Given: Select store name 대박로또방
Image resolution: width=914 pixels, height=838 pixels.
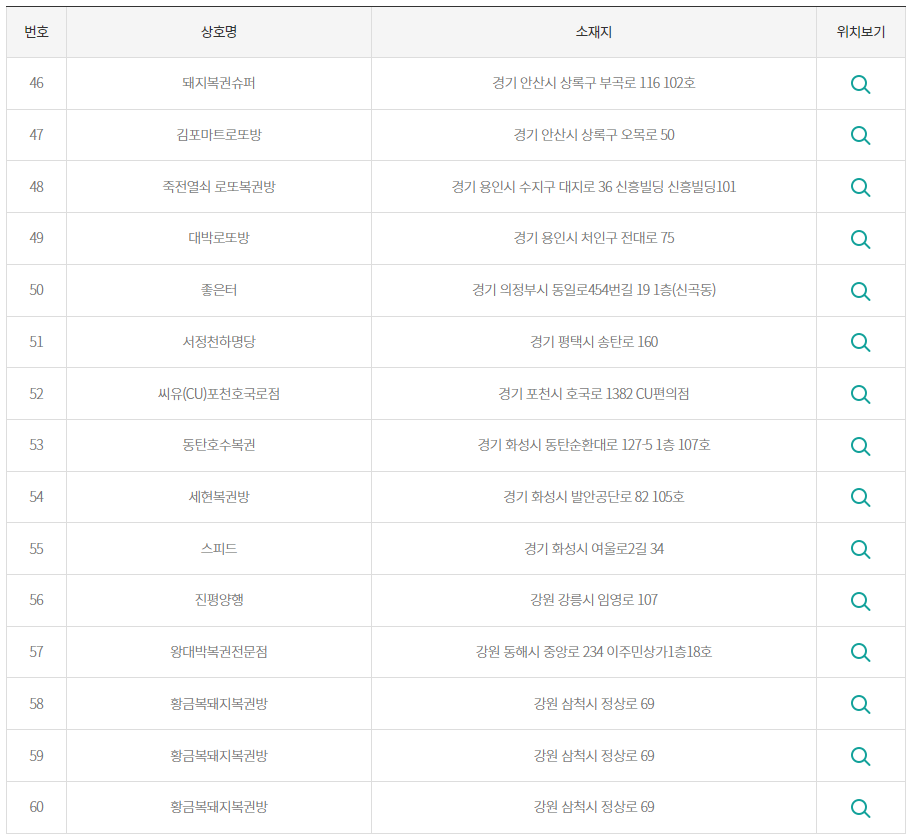Looking at the screenshot, I should (219, 238).
